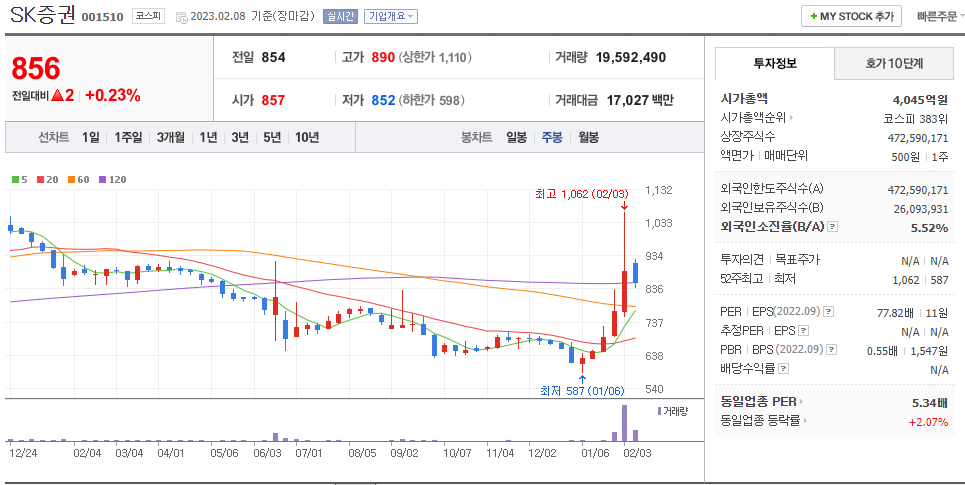
Task: Select the 10년 line chart period
Action: click(x=306, y=137)
